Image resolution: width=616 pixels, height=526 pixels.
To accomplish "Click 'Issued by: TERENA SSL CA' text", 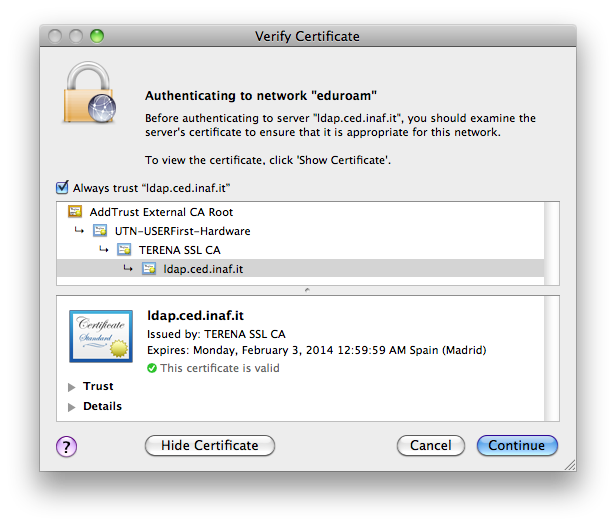I will (x=216, y=334).
